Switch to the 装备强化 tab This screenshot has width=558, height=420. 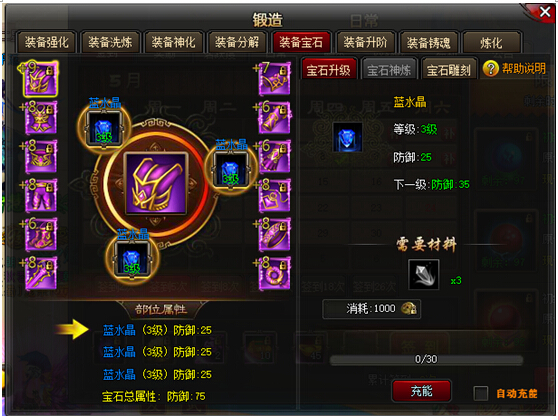click(46, 42)
